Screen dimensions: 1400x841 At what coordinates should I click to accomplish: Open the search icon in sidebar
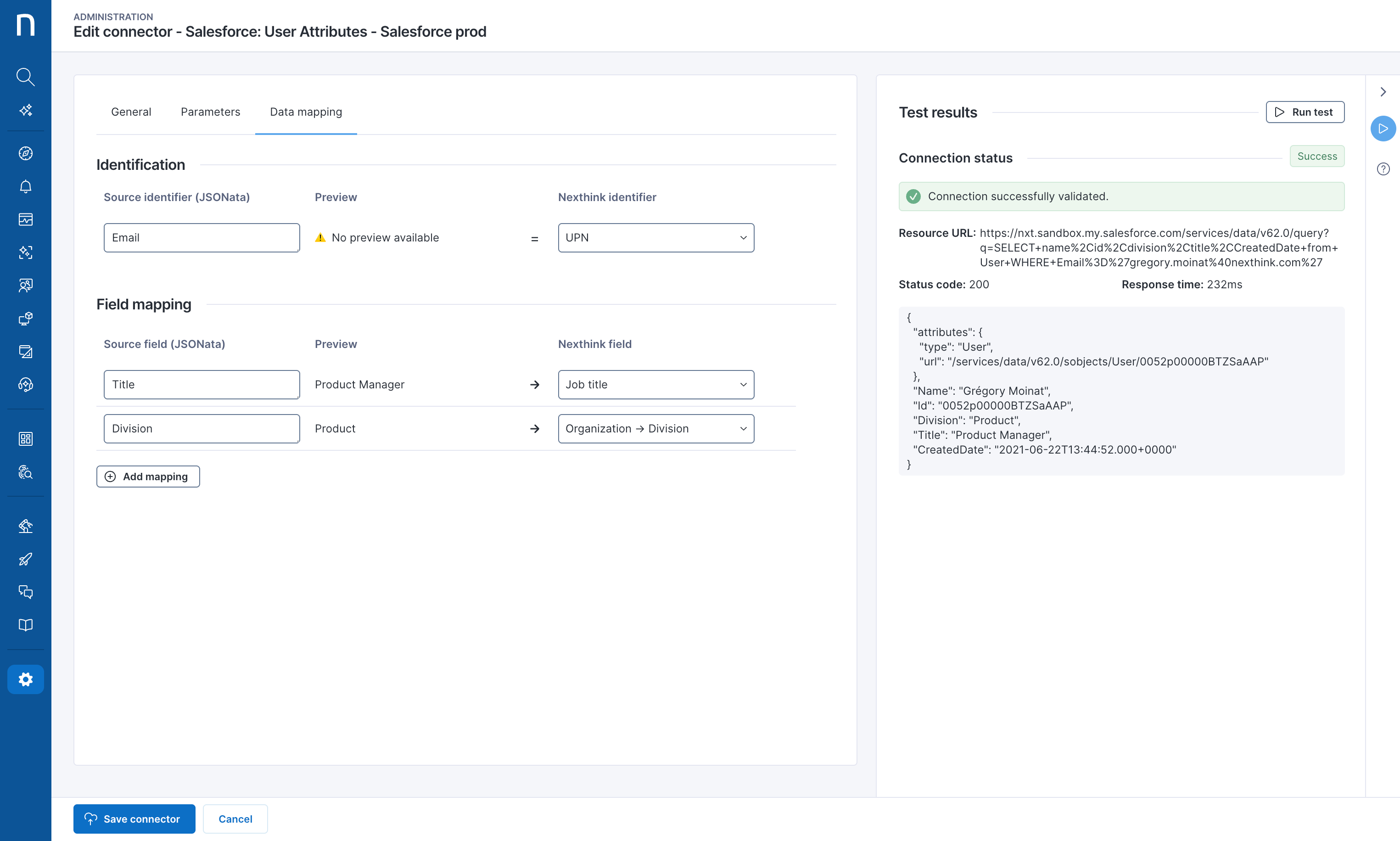coord(26,77)
